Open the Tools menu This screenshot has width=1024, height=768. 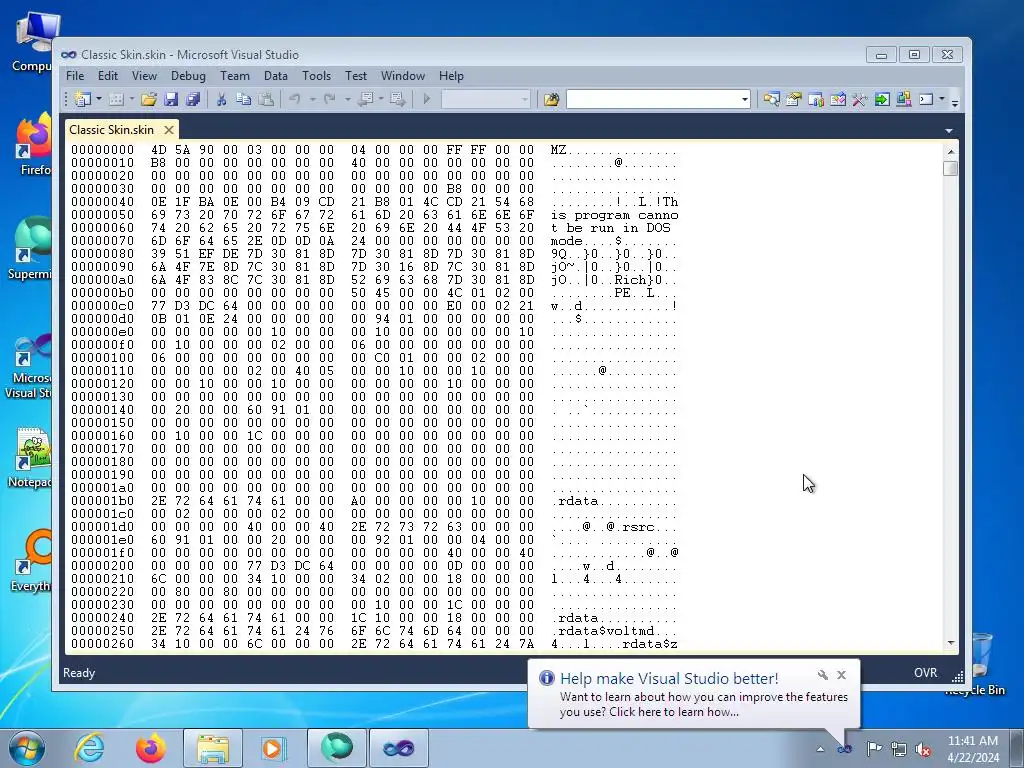point(316,76)
